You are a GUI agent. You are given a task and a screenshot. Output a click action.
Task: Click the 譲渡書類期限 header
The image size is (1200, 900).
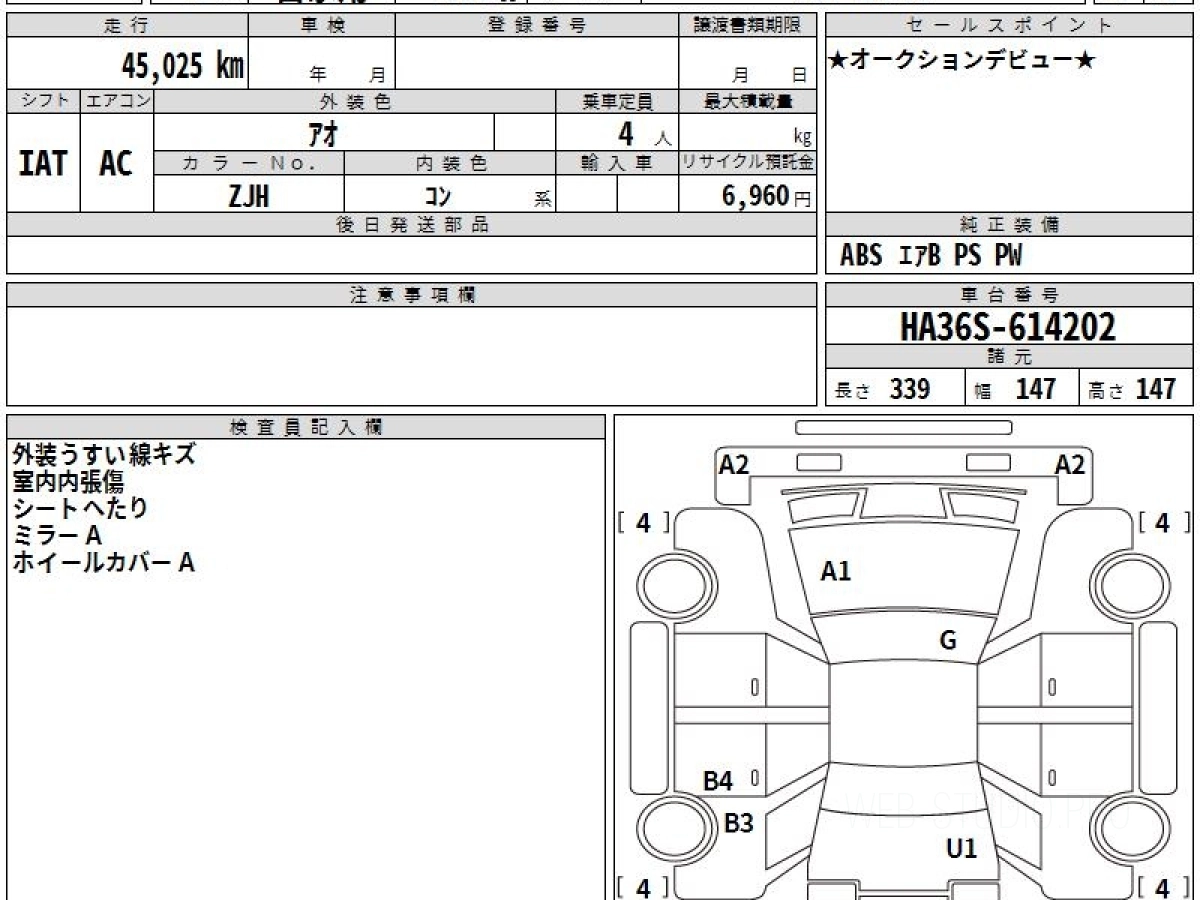747,26
